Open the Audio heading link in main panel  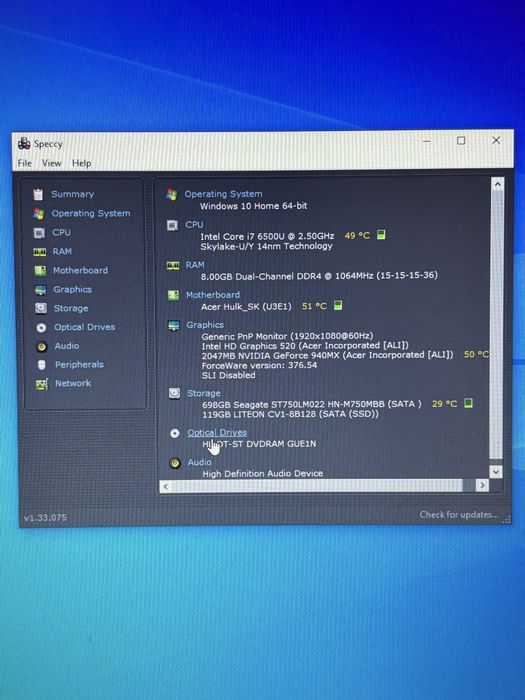click(200, 462)
